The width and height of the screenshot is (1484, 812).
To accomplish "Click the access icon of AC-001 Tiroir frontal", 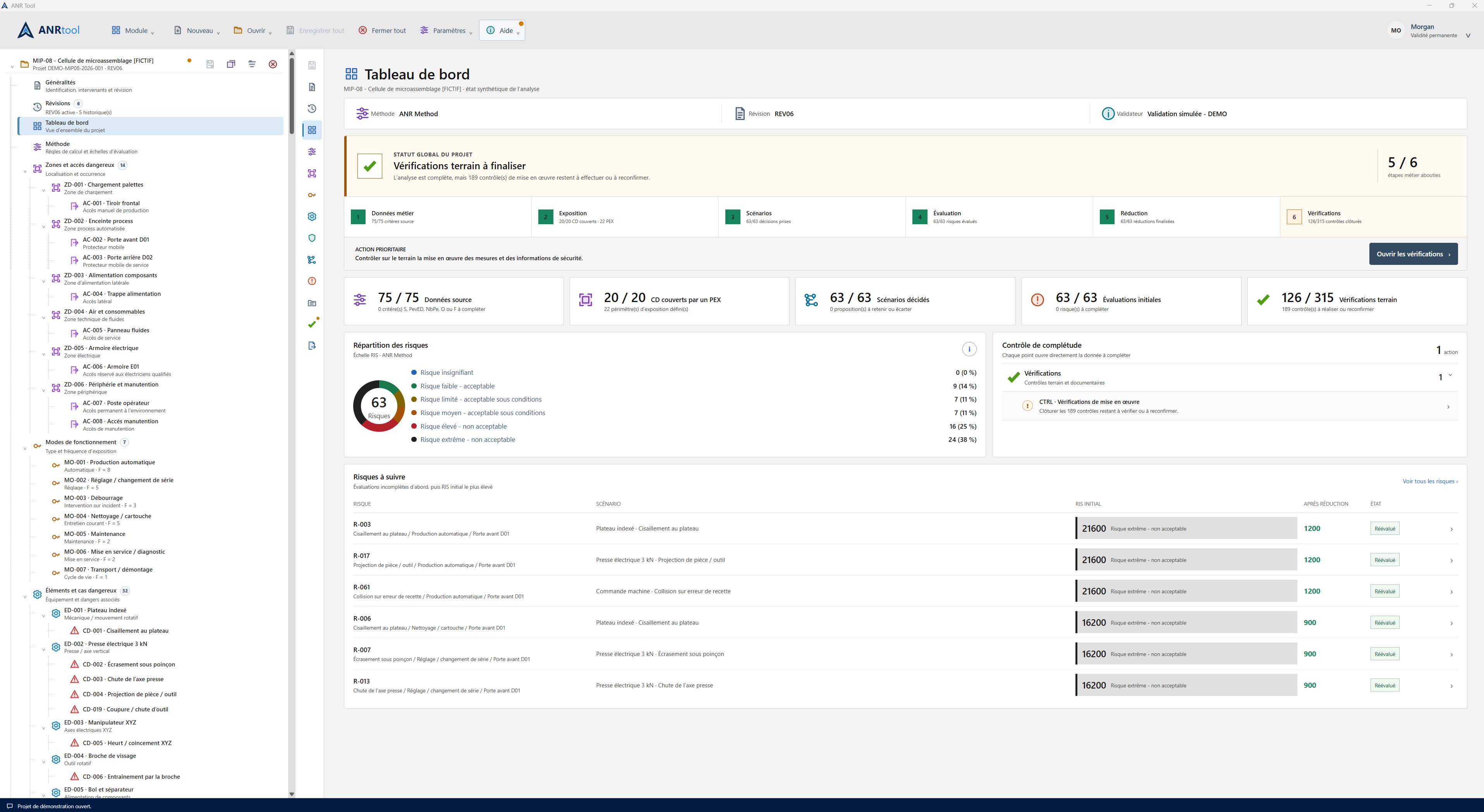I will click(74, 206).
